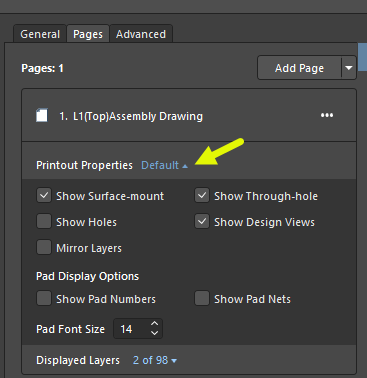Enable Show Holes checkbox
This screenshot has height=378, width=367.
[x=44, y=222]
